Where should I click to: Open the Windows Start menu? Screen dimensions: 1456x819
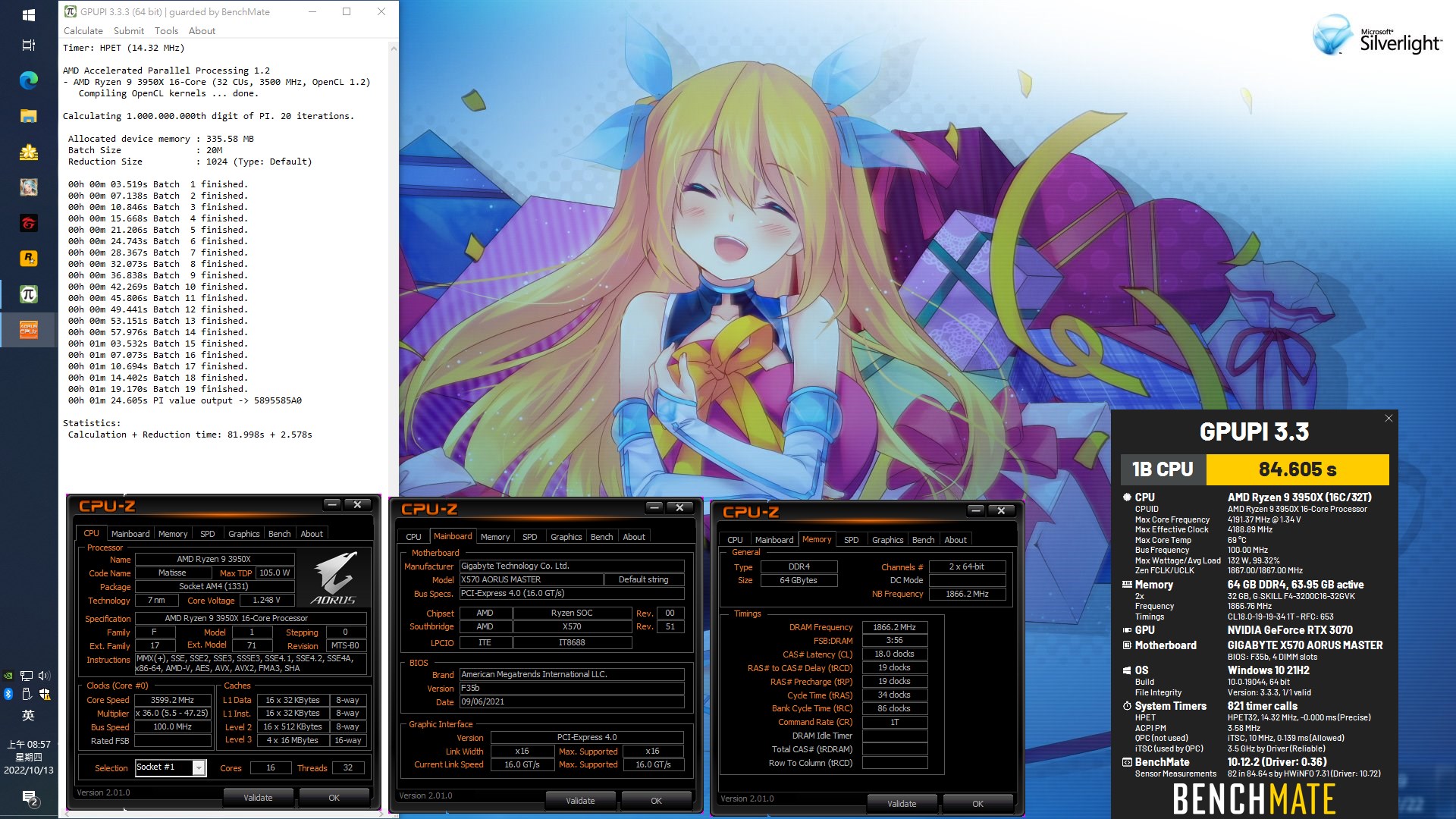click(28, 14)
